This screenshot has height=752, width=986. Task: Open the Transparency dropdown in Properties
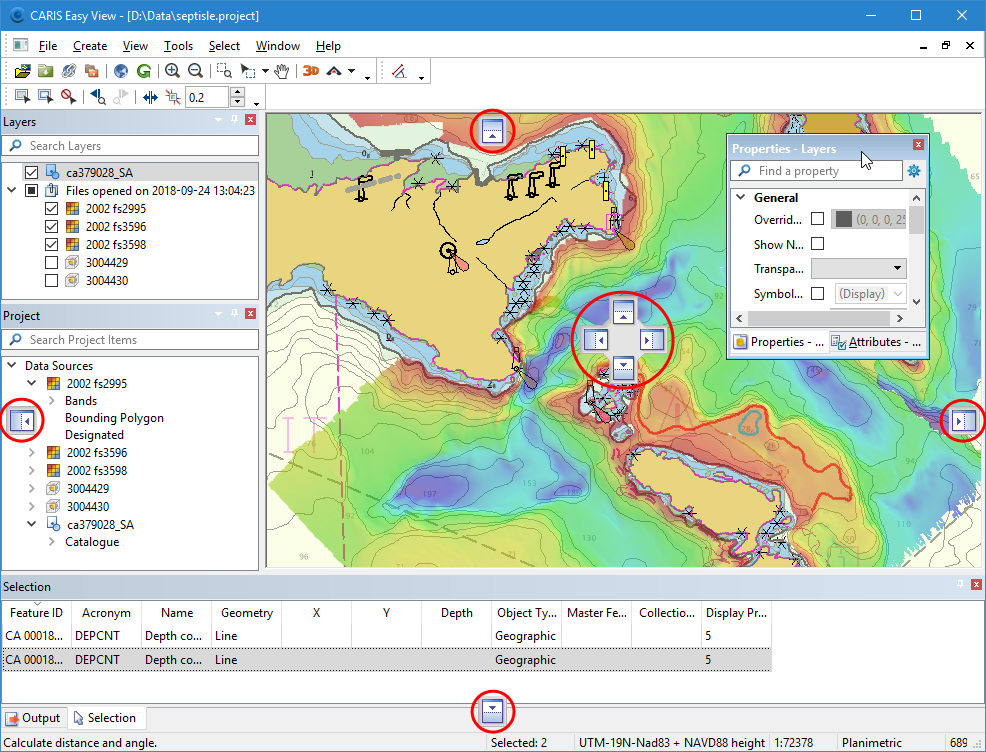858,268
